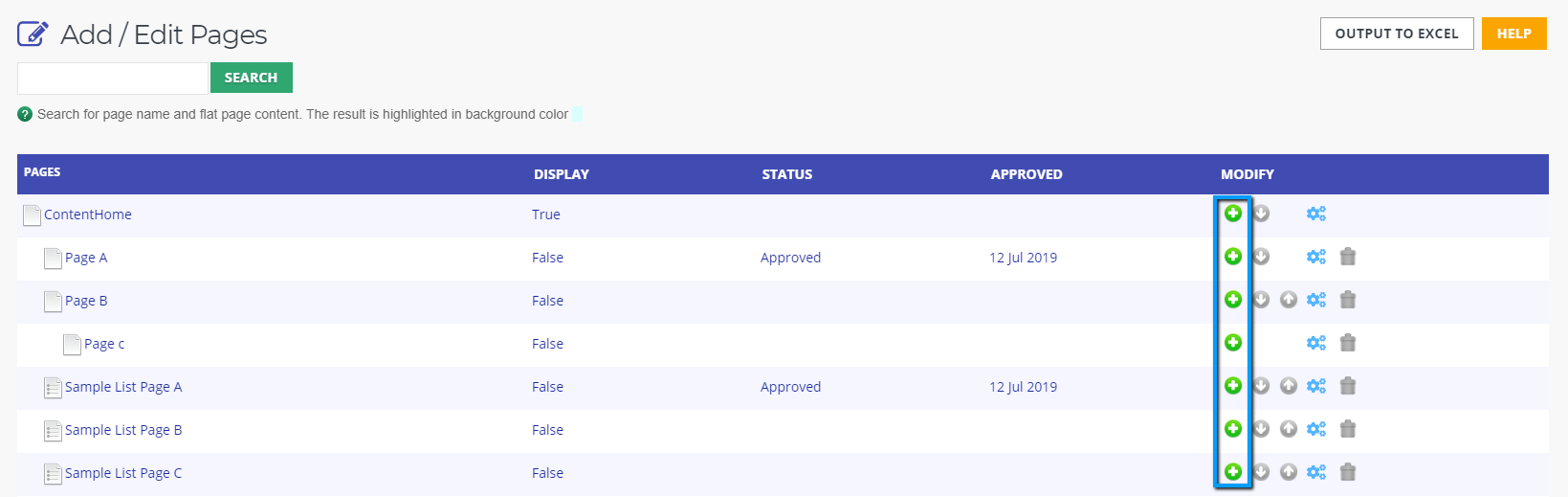Screen dimensions: 1568x497
Task: Delete Page A using the trash icon
Action: [1348, 257]
